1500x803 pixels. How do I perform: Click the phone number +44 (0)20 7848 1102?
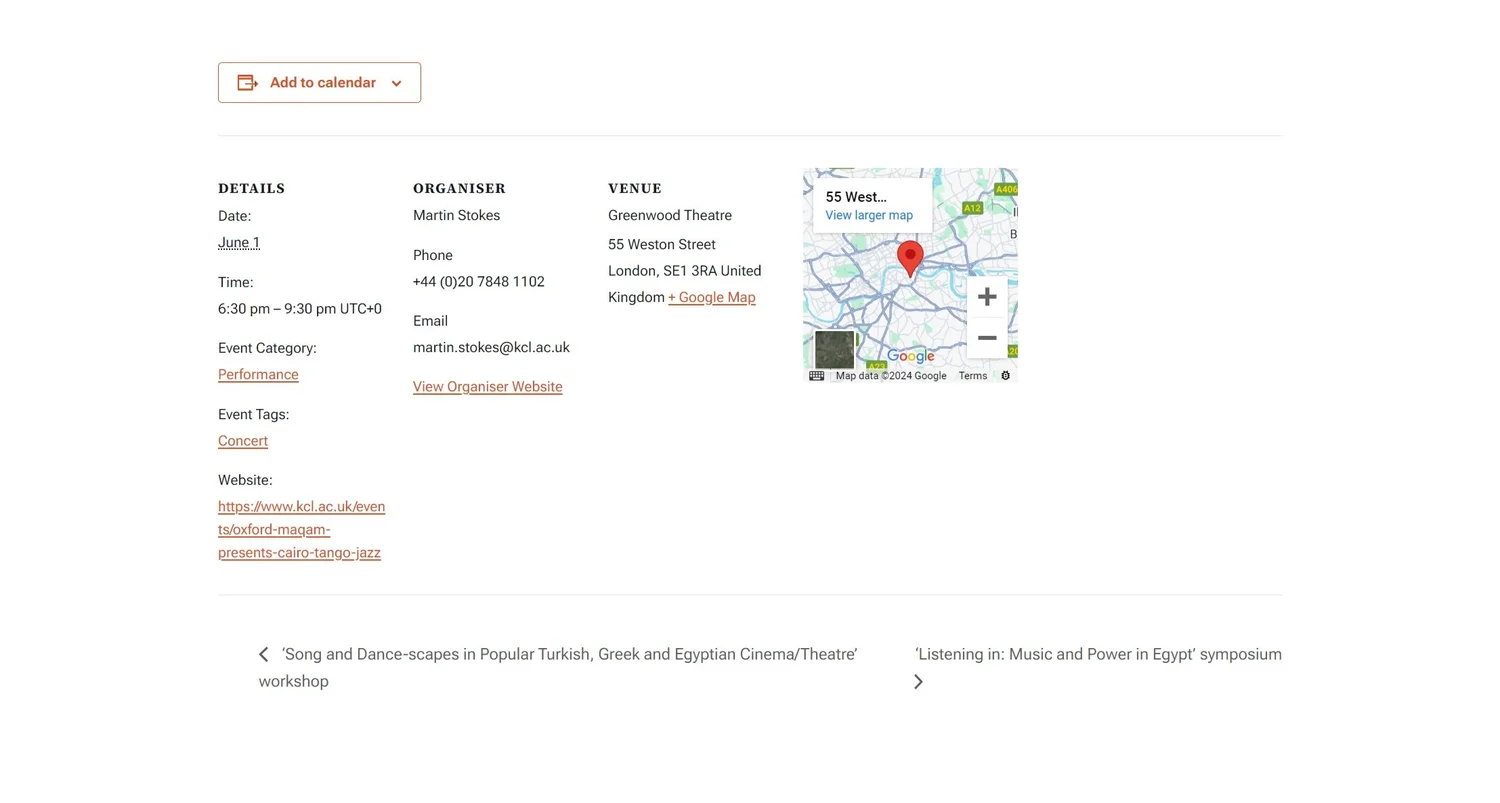479,282
